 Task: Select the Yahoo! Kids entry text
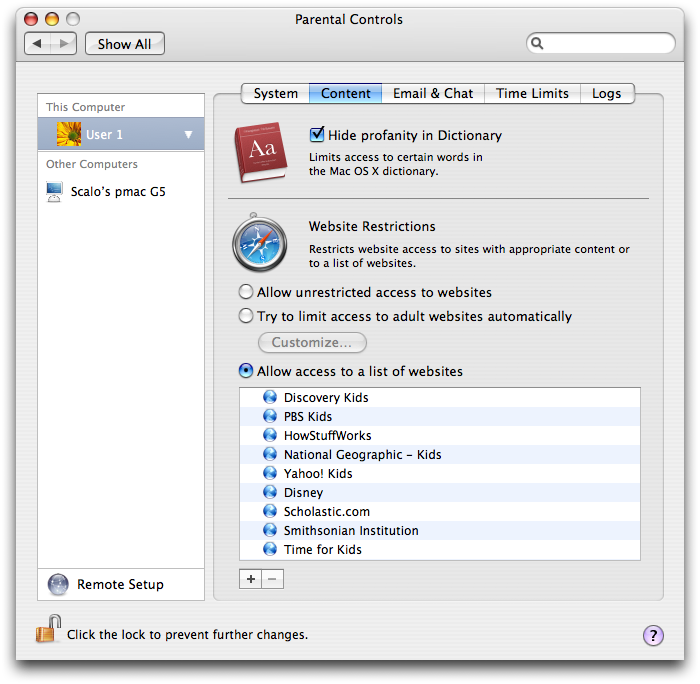pos(318,473)
